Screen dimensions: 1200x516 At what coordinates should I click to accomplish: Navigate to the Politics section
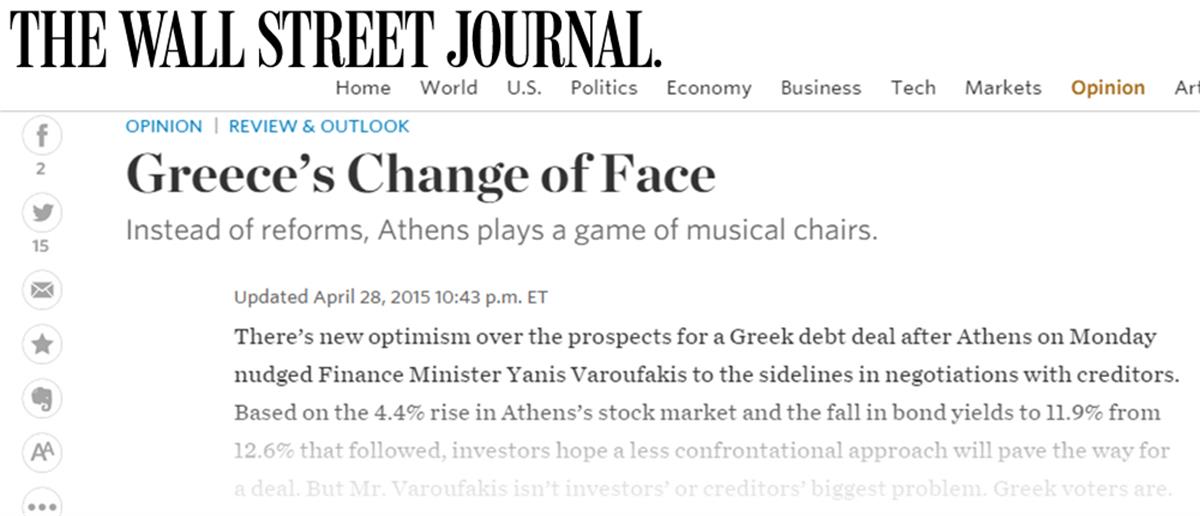[x=604, y=88]
